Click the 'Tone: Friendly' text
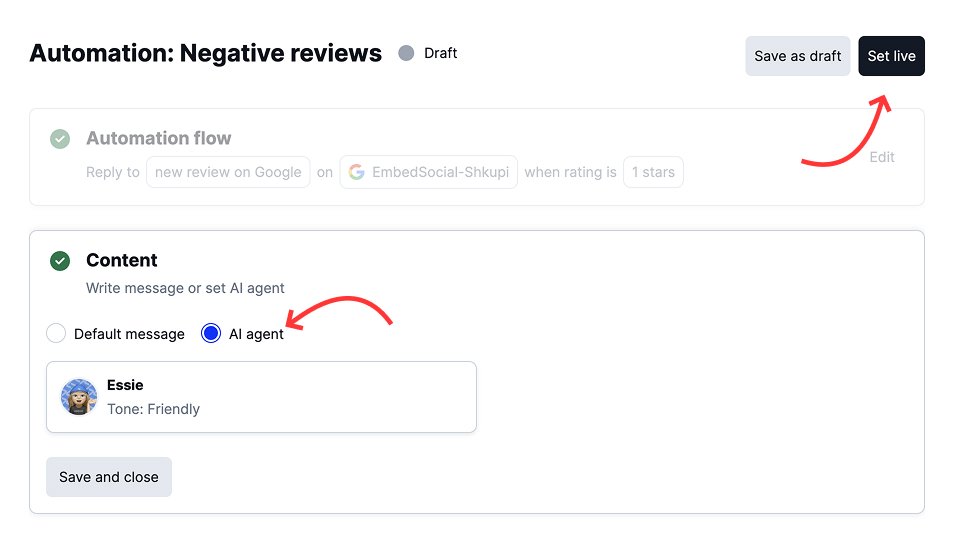Viewport: 969px width, 554px height. coord(153,409)
